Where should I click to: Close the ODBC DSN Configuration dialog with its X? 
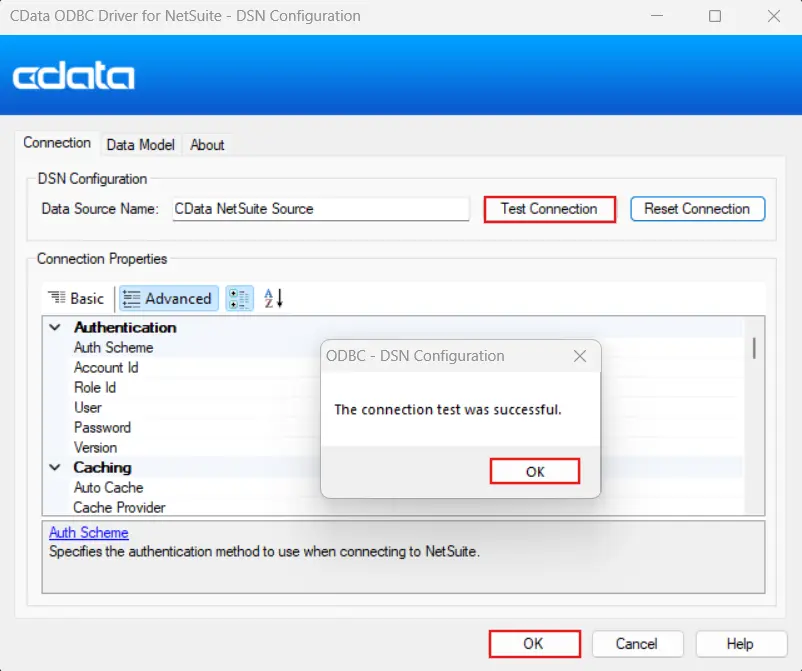[x=580, y=355]
